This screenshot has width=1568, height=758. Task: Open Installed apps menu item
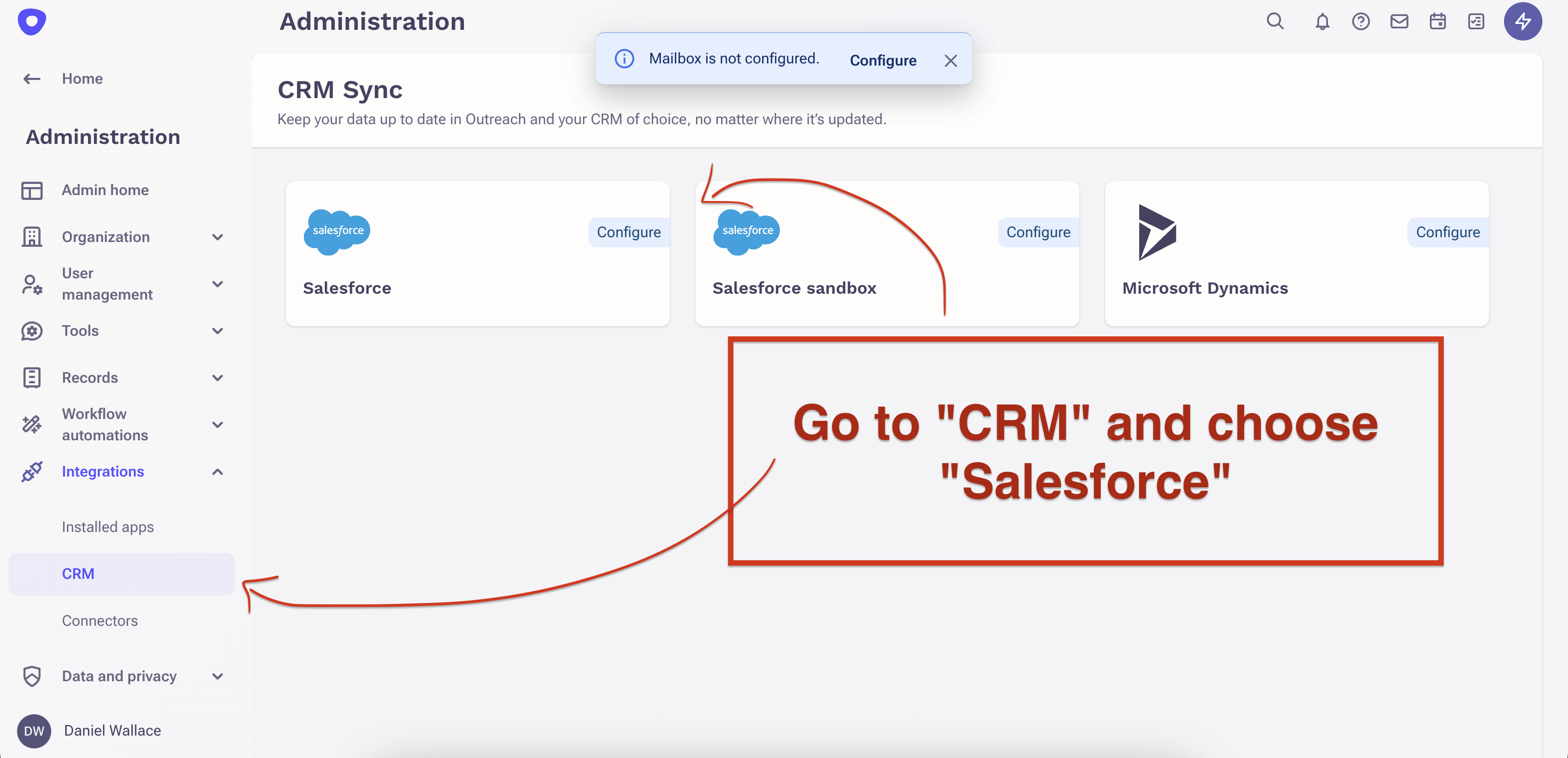[x=108, y=527]
